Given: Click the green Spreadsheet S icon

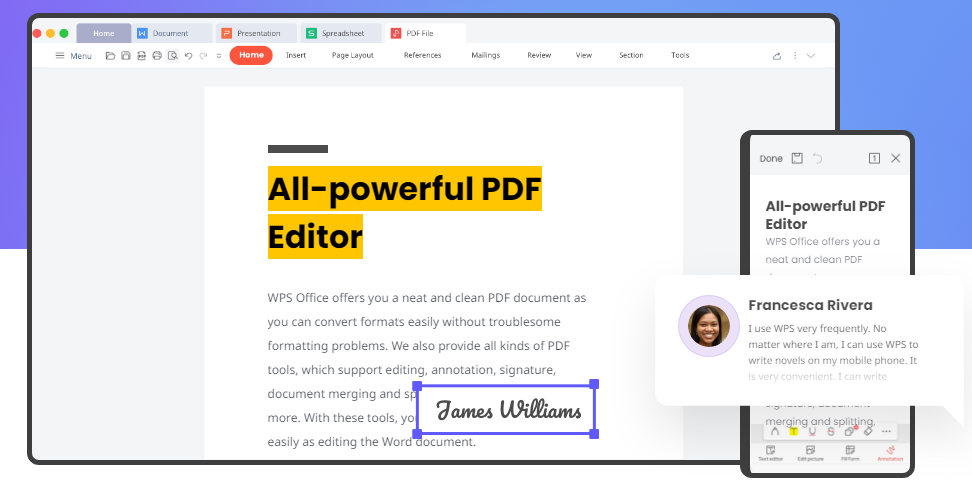Looking at the screenshot, I should coord(311,33).
